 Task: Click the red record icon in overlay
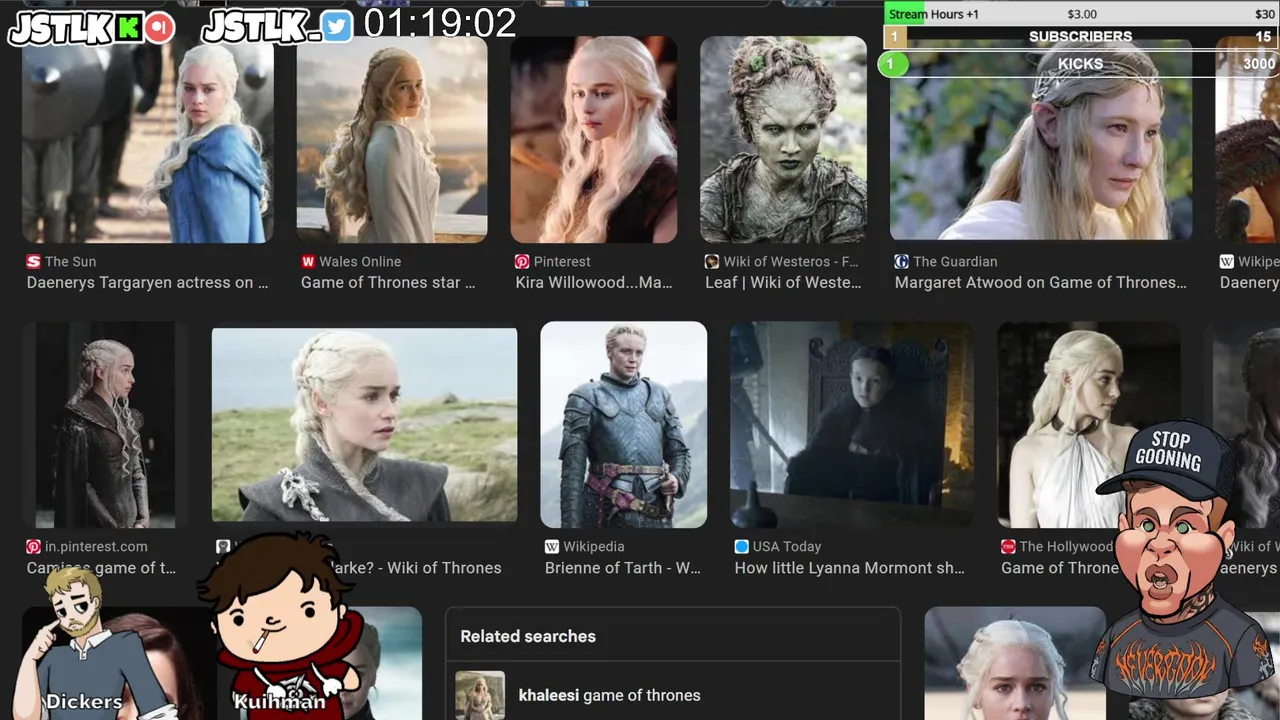158,28
